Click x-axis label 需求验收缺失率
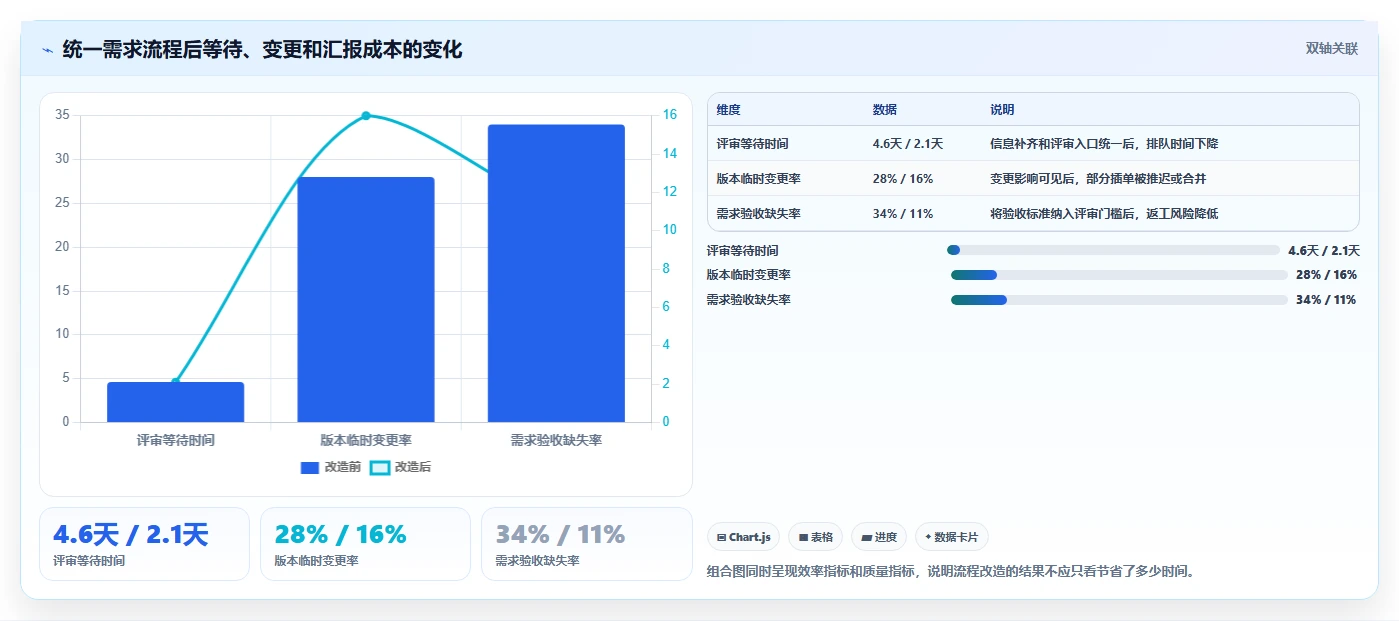The height and width of the screenshot is (621, 1399). [556, 440]
